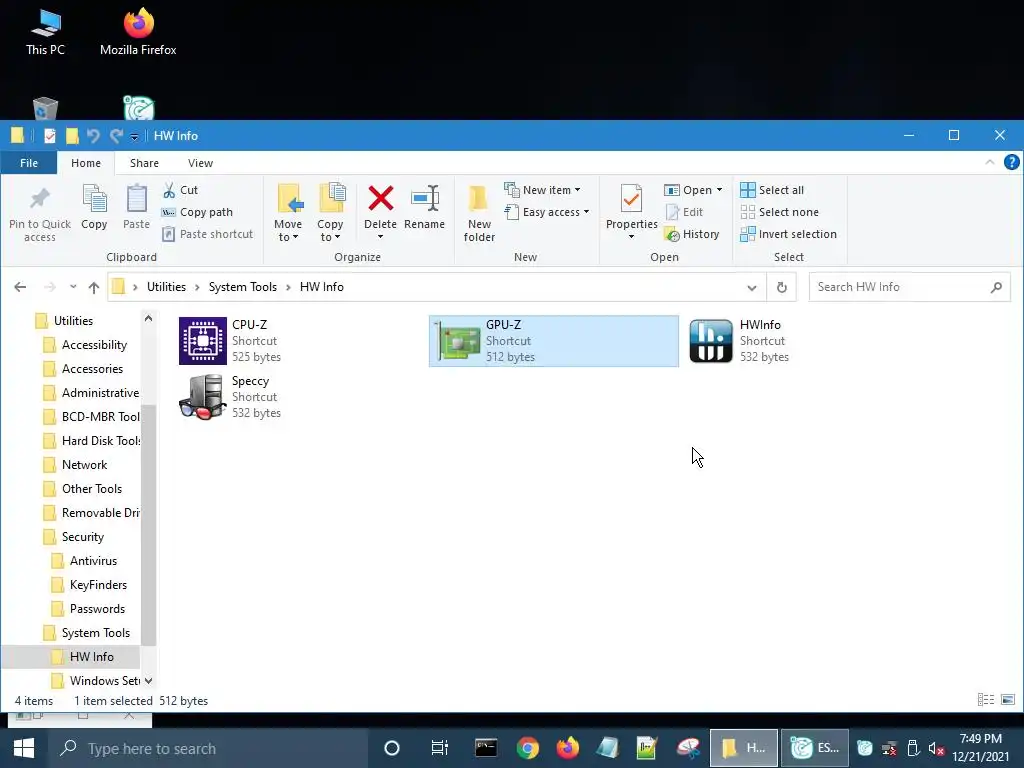Select the GPU-Z shortcut

coord(553,341)
